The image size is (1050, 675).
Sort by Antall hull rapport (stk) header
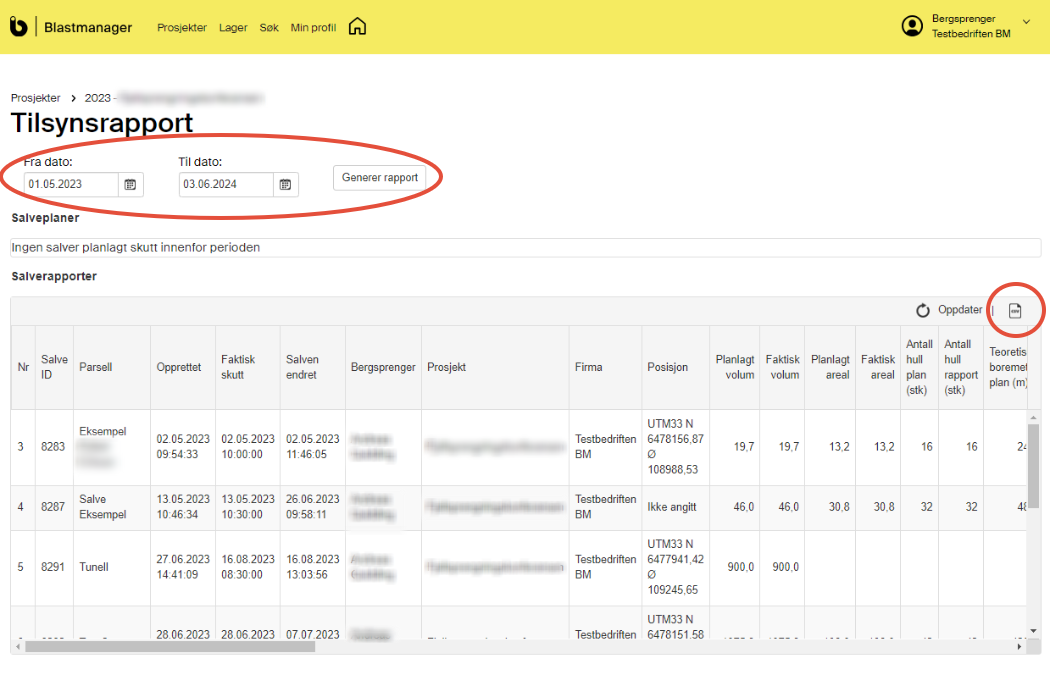[961, 367]
